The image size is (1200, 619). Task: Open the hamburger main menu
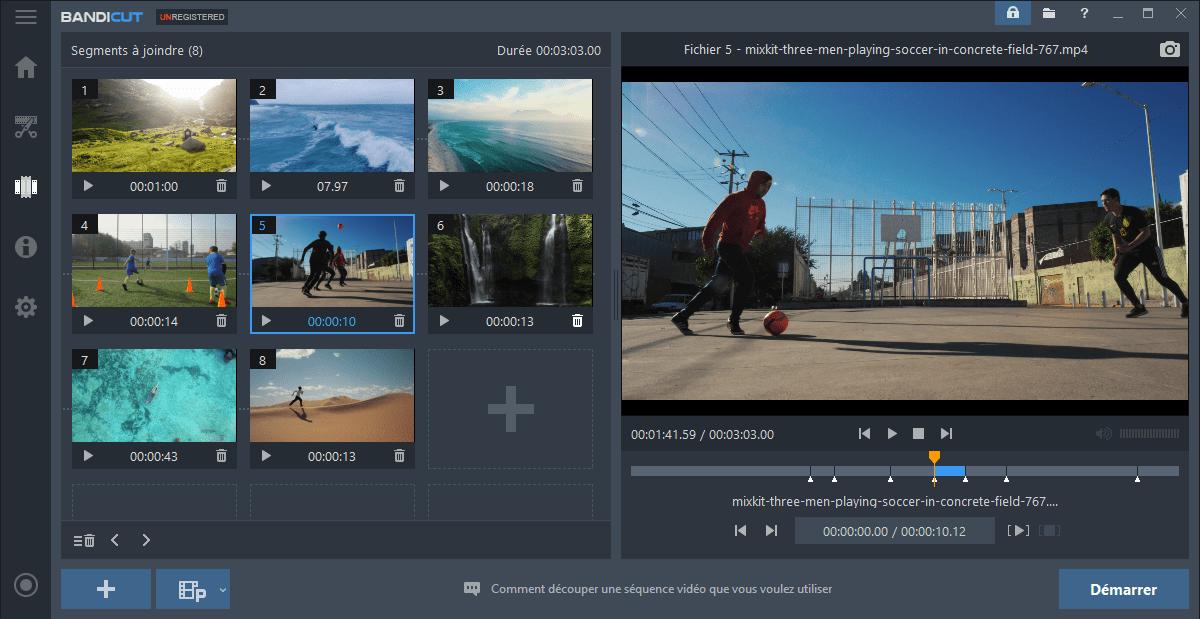pyautogui.click(x=26, y=16)
